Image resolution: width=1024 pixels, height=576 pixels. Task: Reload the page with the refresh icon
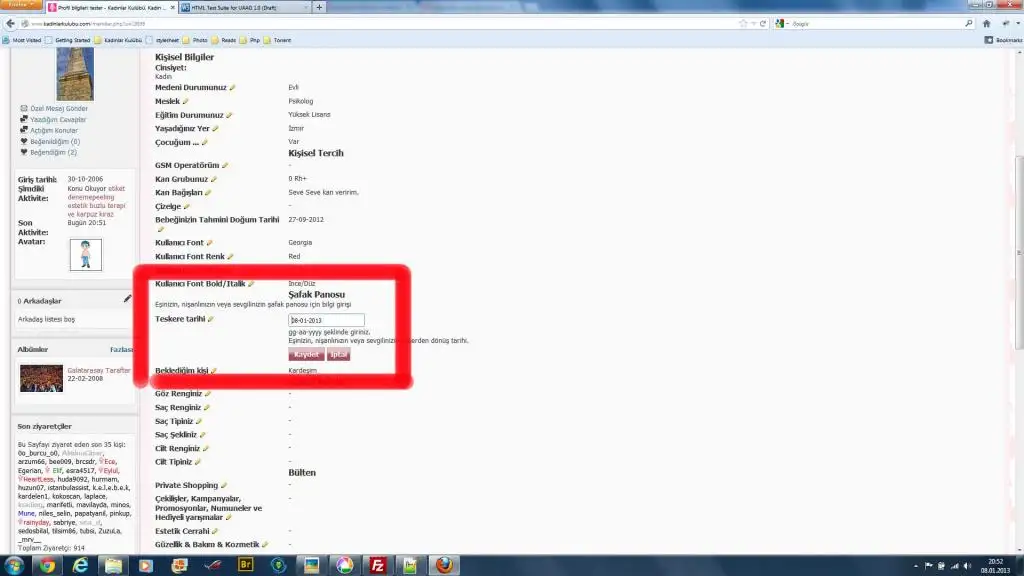click(x=763, y=24)
